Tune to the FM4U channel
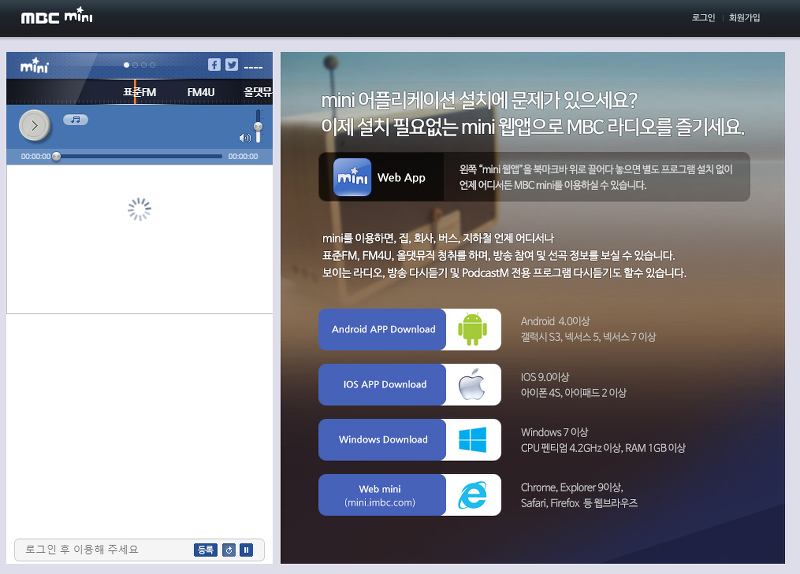 click(x=201, y=92)
